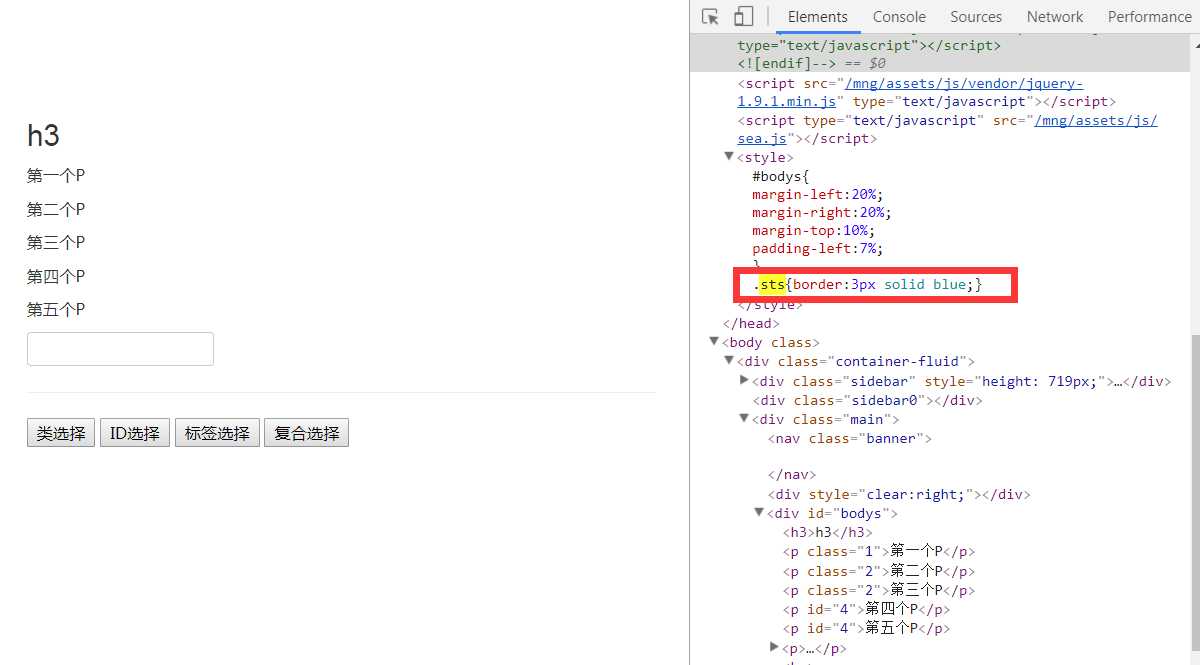Select the #bodys selector line
The width and height of the screenshot is (1200, 665).
(x=780, y=176)
